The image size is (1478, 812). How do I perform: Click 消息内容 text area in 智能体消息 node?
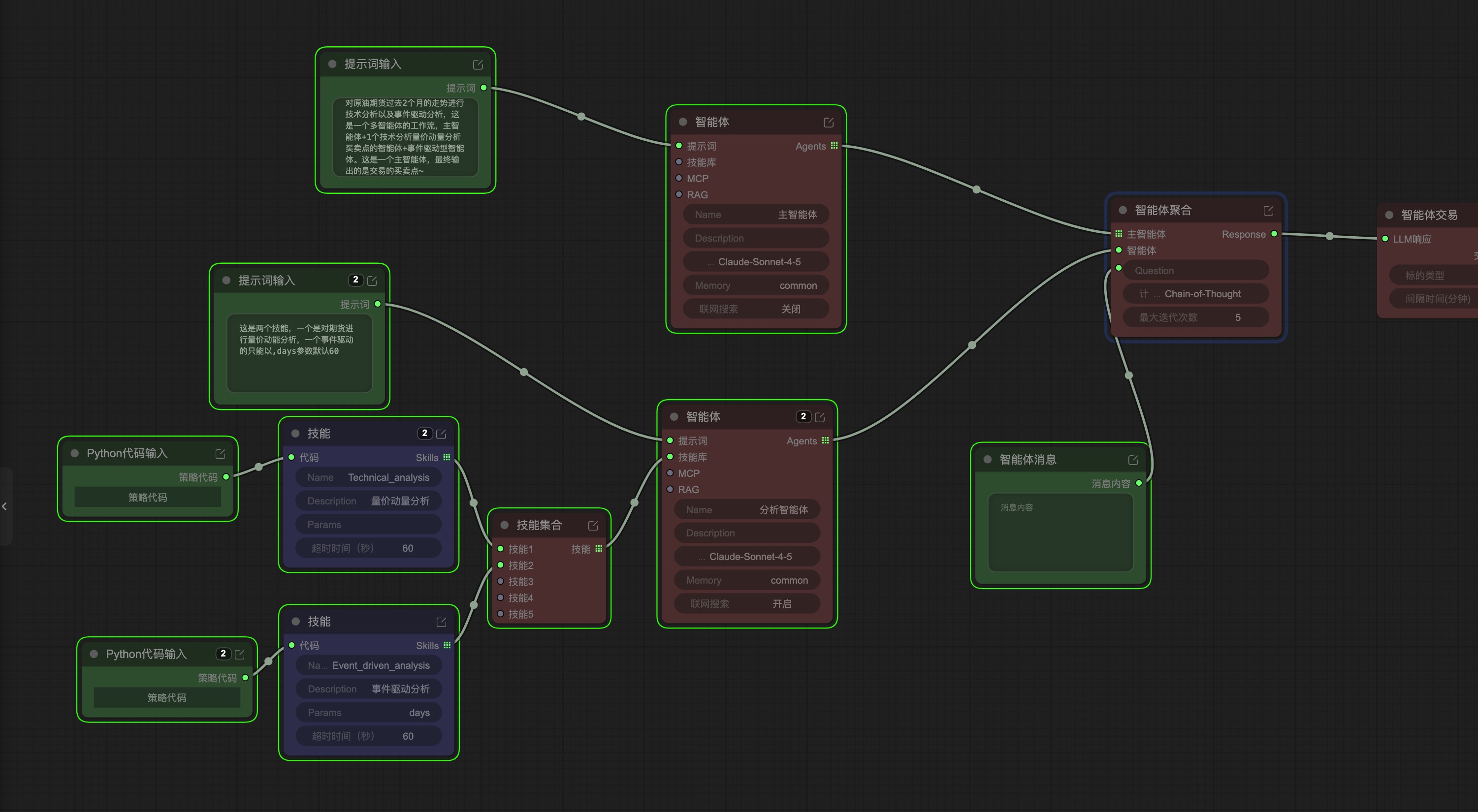point(1060,532)
